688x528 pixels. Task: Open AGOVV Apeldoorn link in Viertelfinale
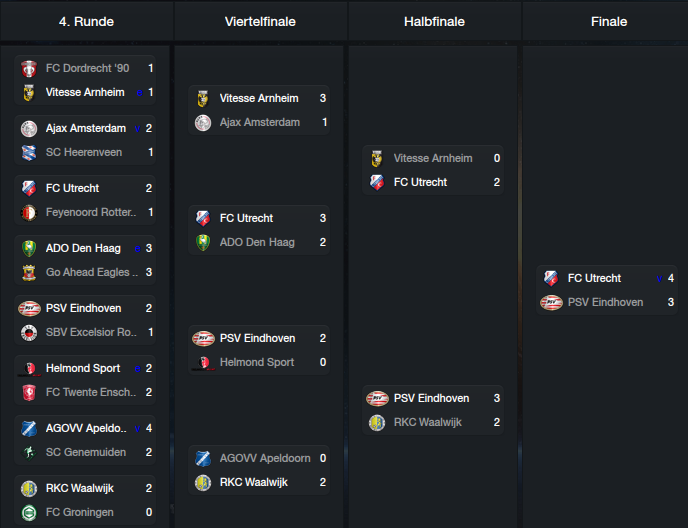coord(265,458)
